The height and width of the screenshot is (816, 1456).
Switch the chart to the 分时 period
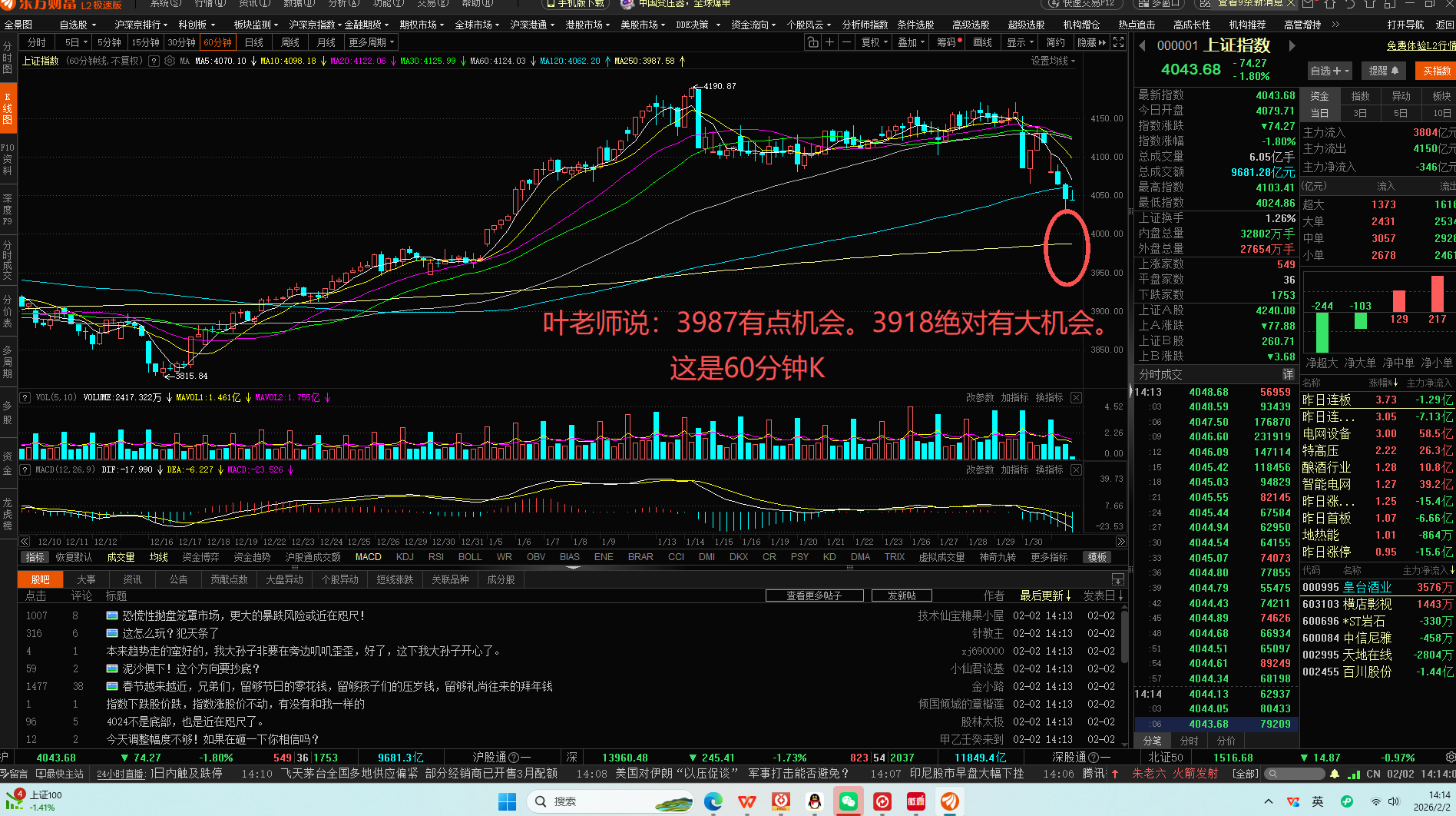click(36, 42)
